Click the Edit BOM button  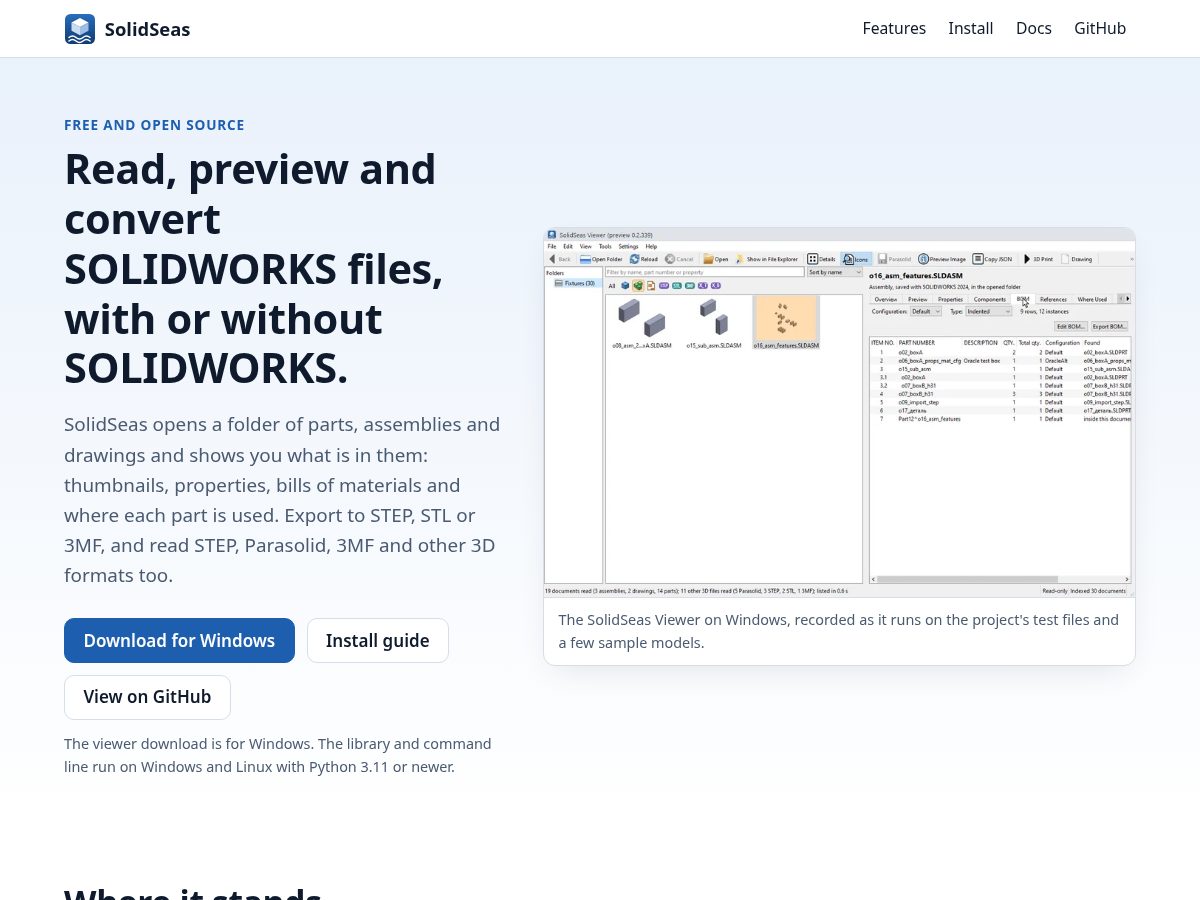[x=1071, y=326]
